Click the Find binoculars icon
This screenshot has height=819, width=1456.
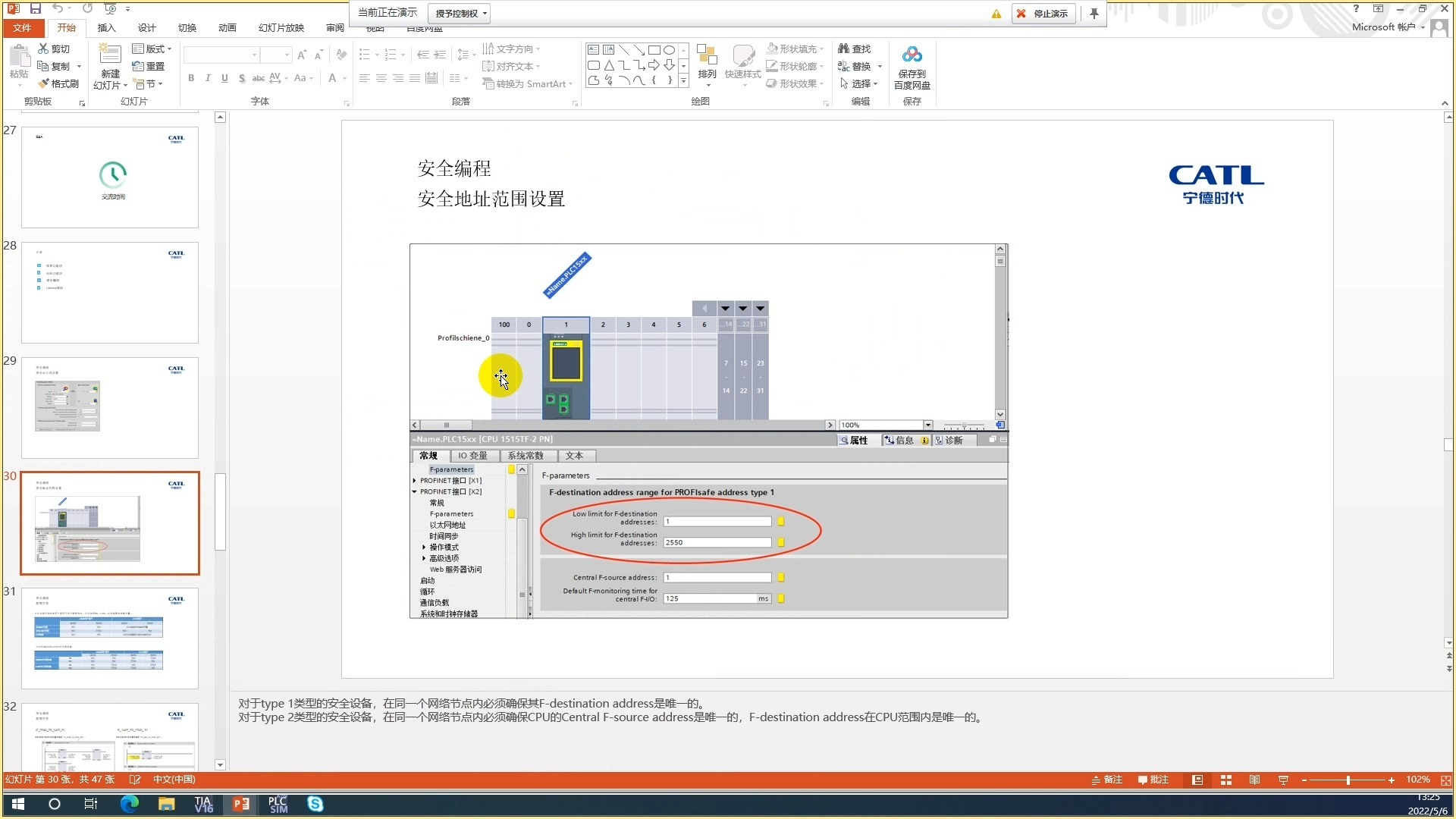pyautogui.click(x=843, y=49)
